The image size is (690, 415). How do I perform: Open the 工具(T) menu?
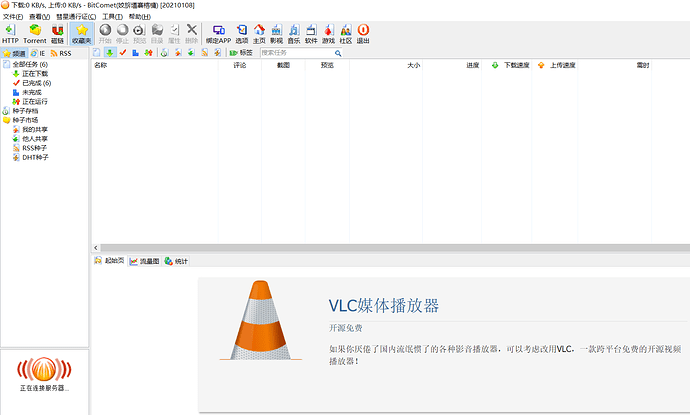112,16
